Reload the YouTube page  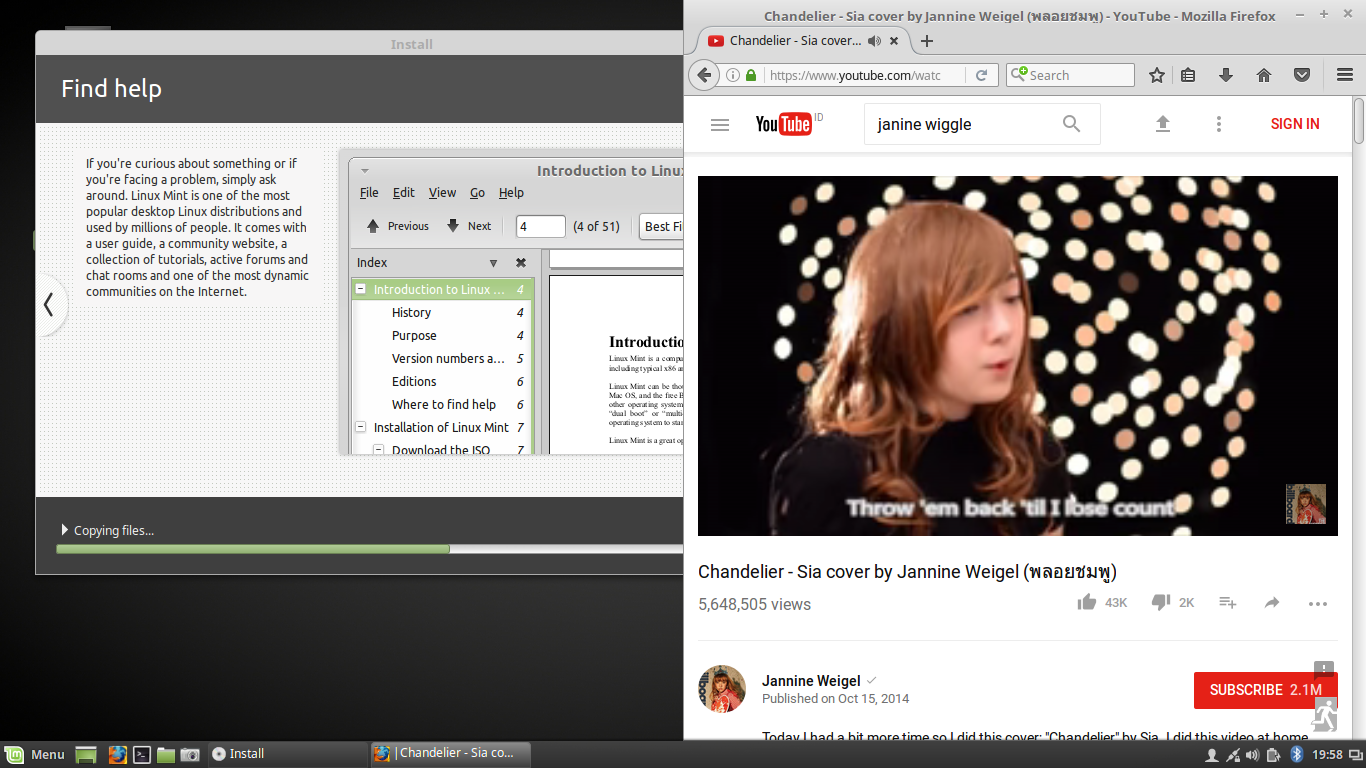pyautogui.click(x=982, y=75)
